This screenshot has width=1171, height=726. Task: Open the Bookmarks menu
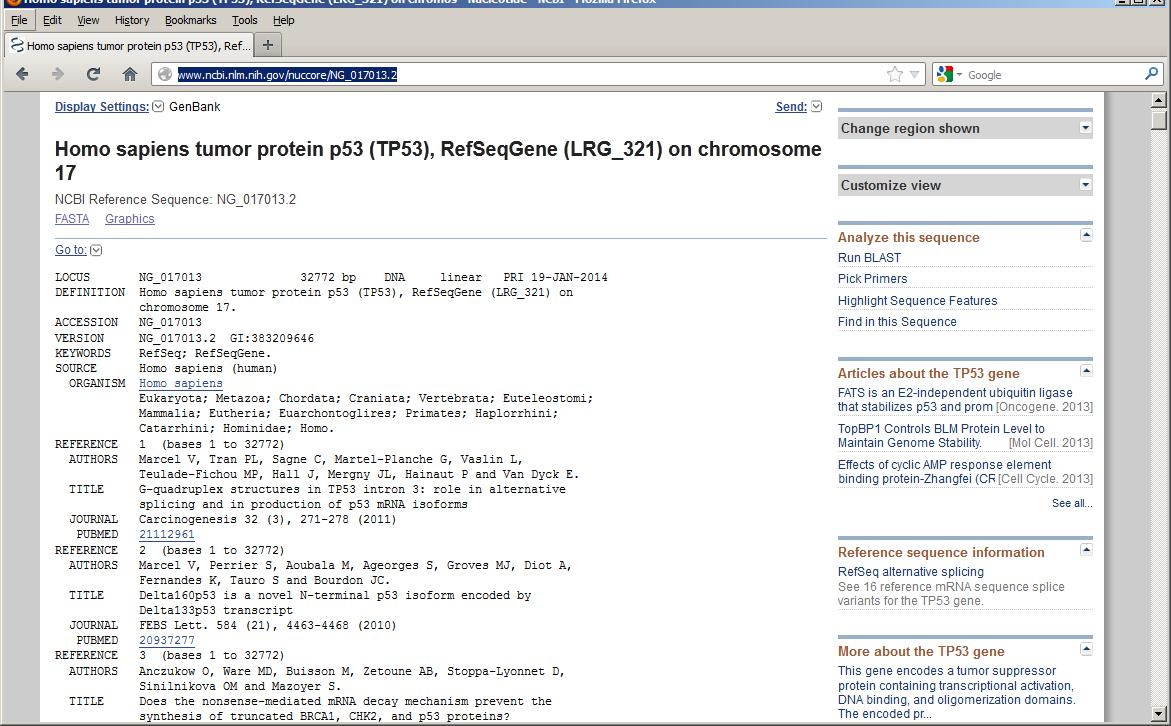190,20
